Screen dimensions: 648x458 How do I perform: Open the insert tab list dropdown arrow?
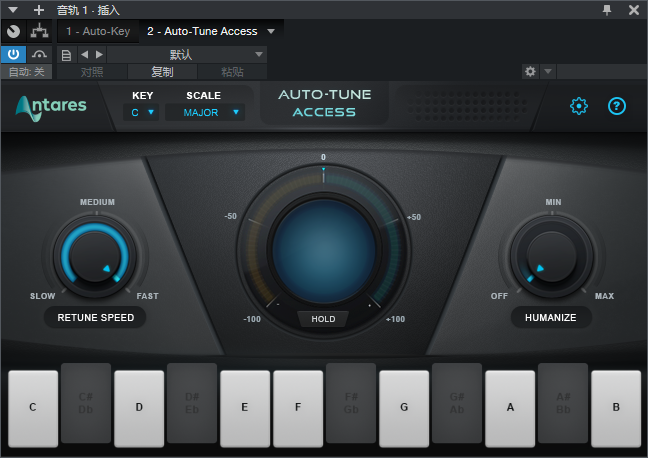point(271,31)
